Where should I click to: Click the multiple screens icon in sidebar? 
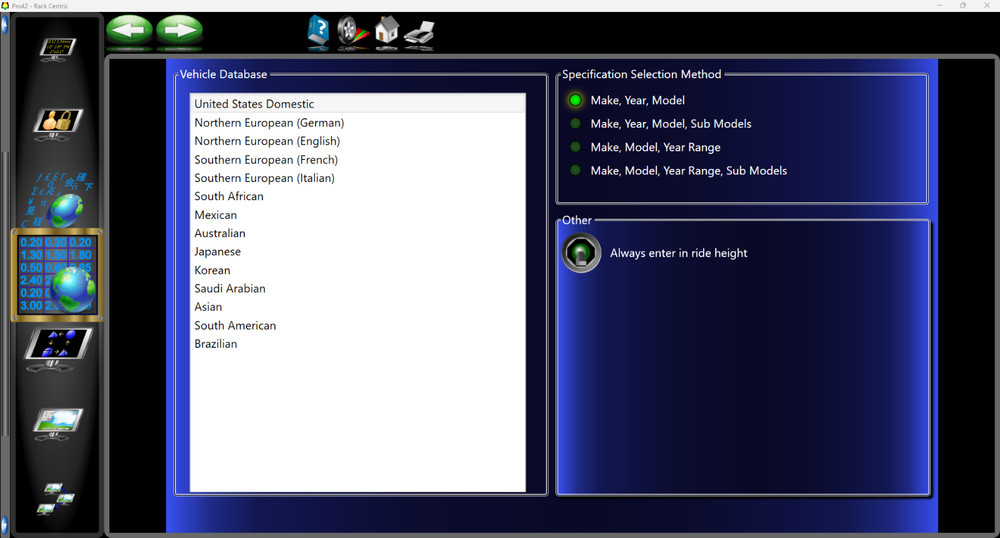point(57,498)
